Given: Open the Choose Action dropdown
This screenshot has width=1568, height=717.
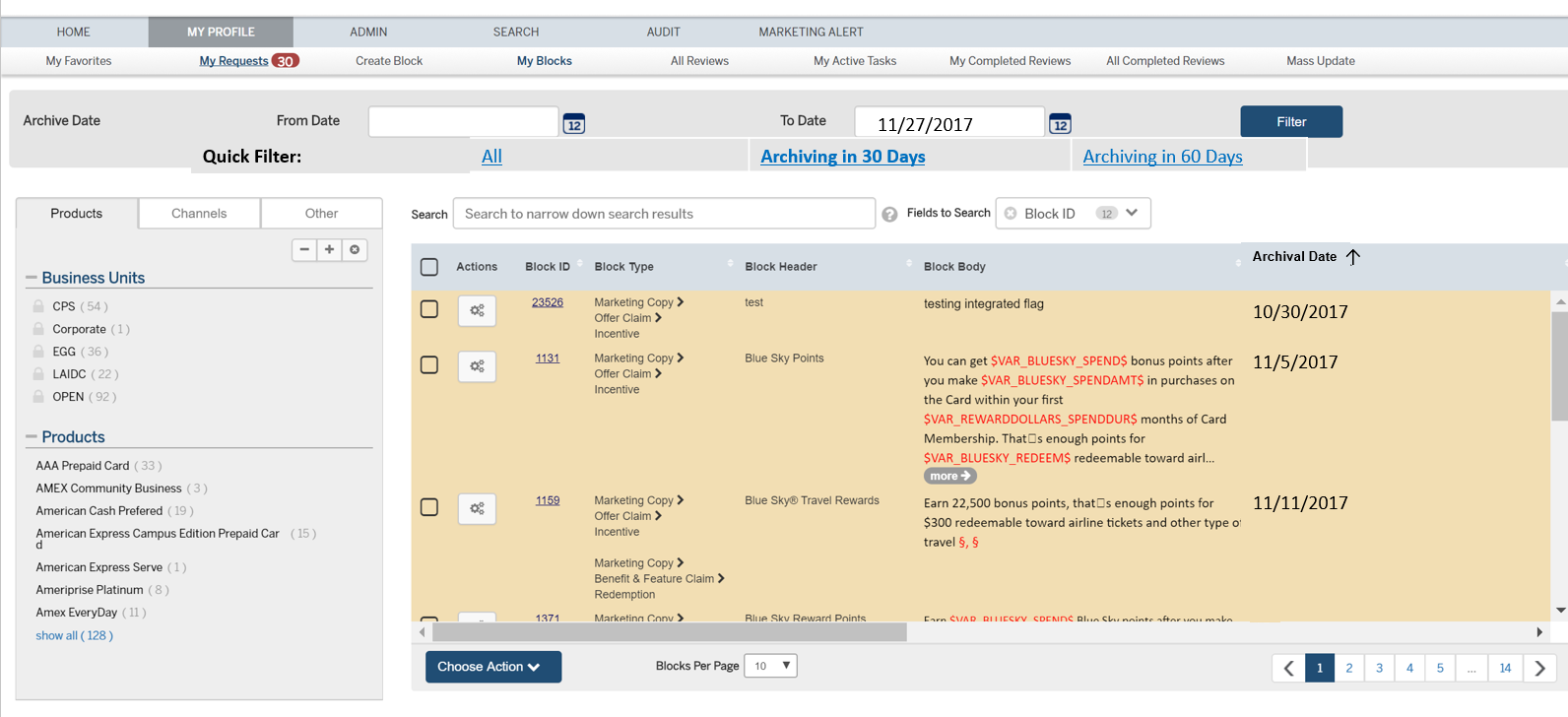Looking at the screenshot, I should pyautogui.click(x=493, y=667).
